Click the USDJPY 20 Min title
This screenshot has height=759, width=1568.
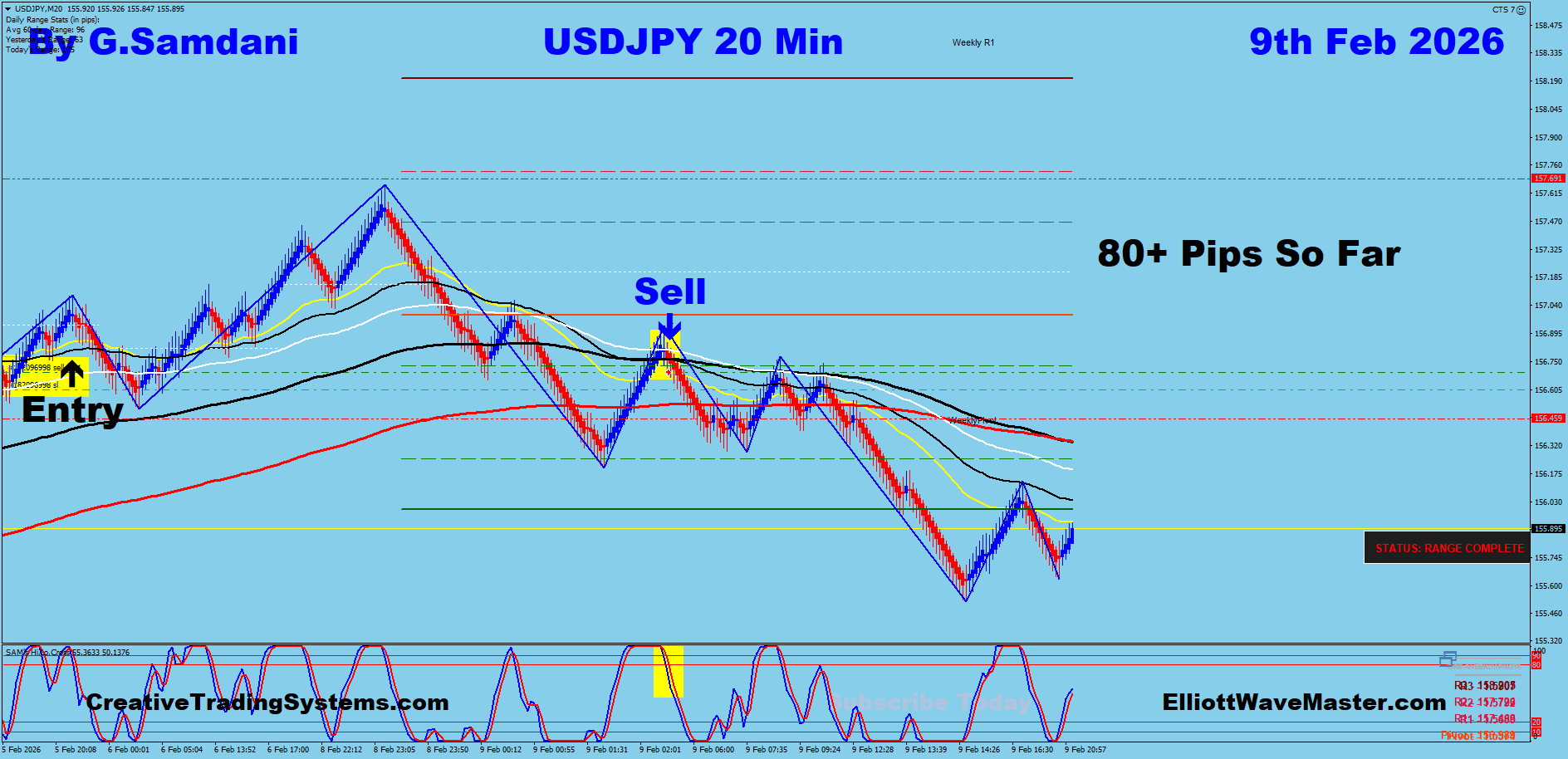click(693, 42)
